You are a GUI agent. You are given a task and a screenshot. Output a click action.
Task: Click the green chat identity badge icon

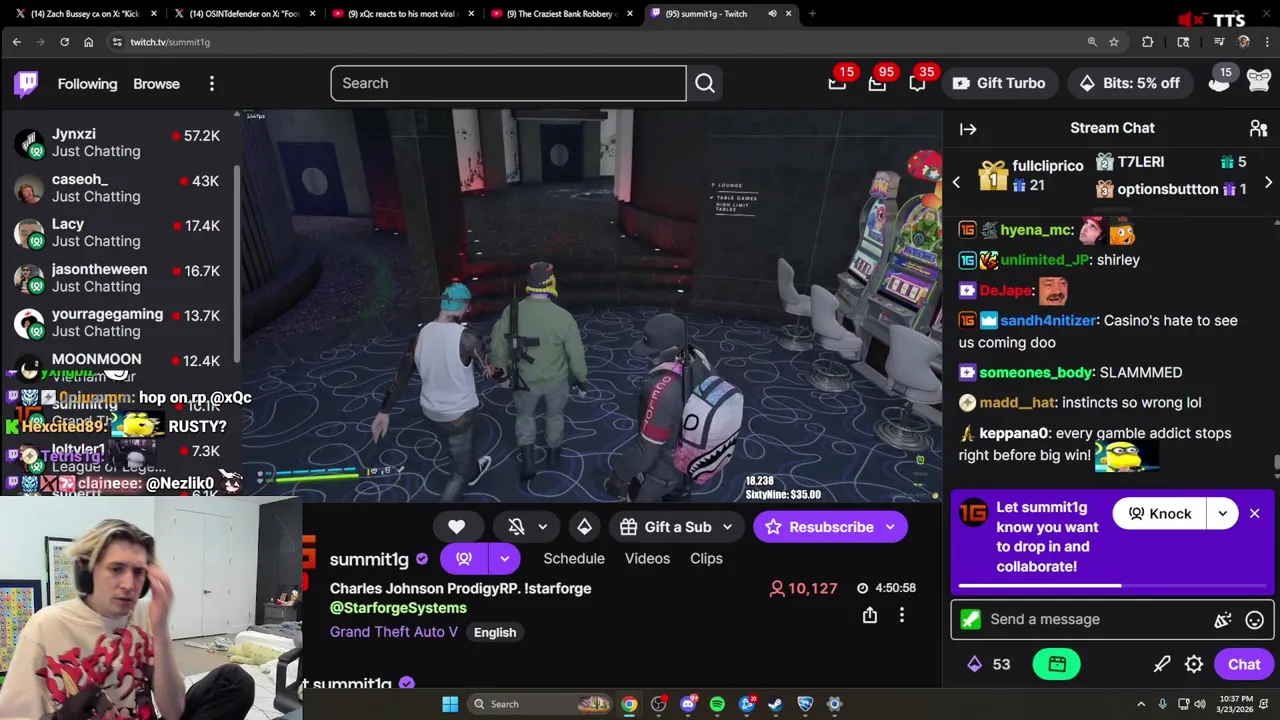click(970, 619)
